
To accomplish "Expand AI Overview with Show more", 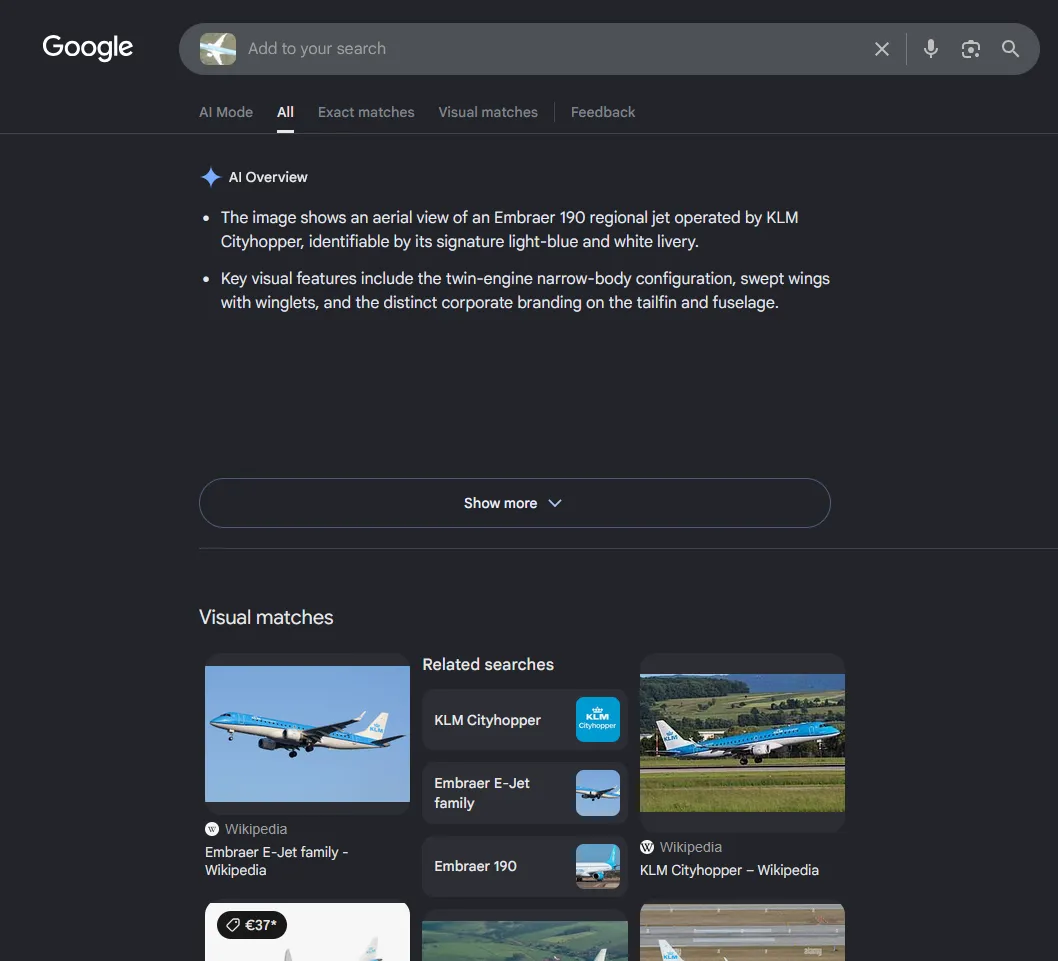I will pos(514,503).
